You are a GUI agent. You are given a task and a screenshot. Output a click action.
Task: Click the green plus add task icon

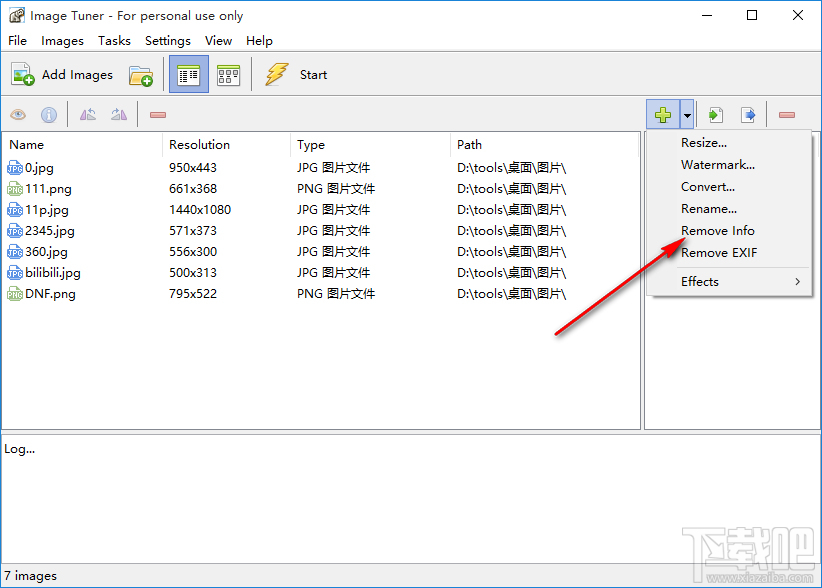662,115
